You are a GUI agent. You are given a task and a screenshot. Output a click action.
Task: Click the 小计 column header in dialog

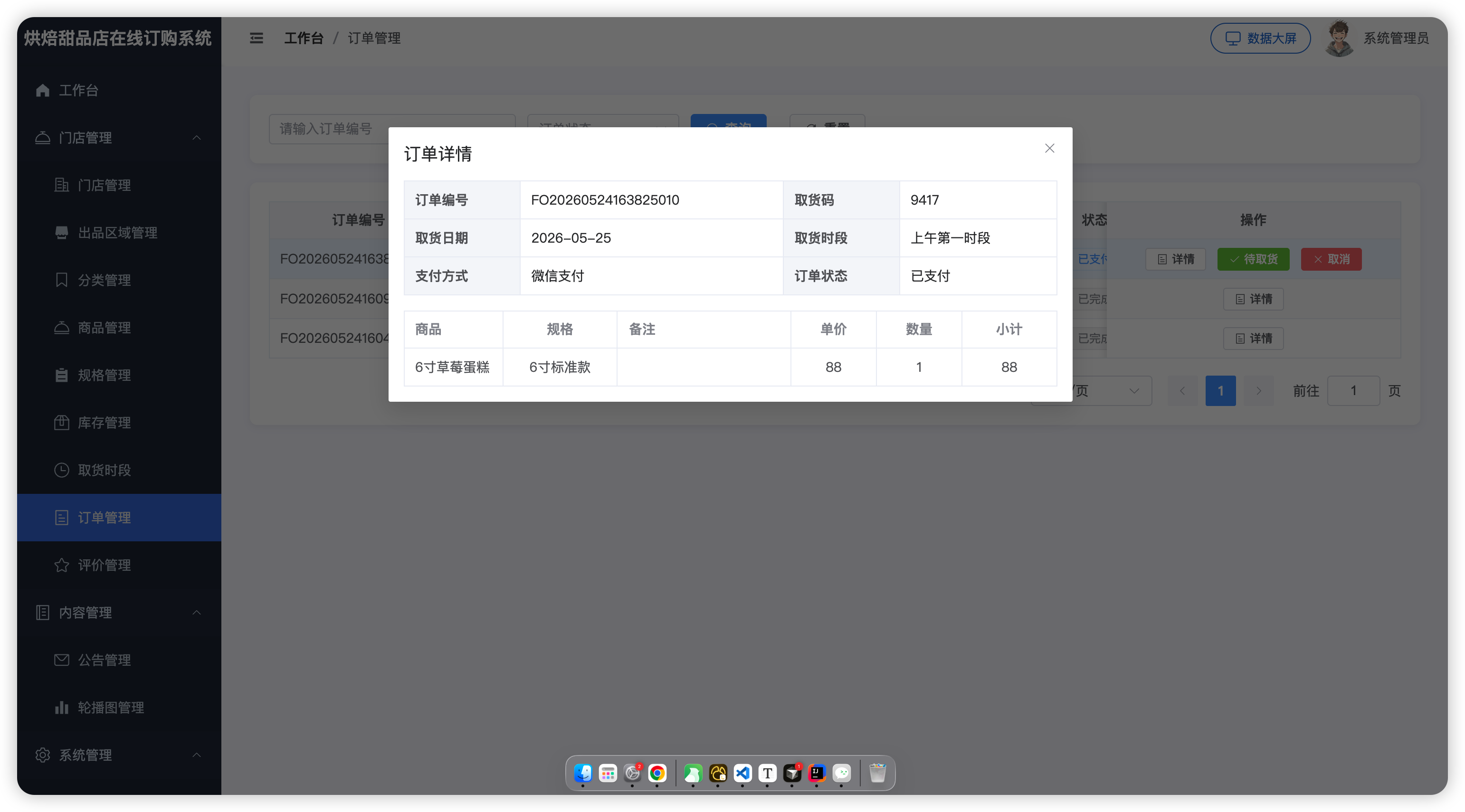pyautogui.click(x=1009, y=329)
